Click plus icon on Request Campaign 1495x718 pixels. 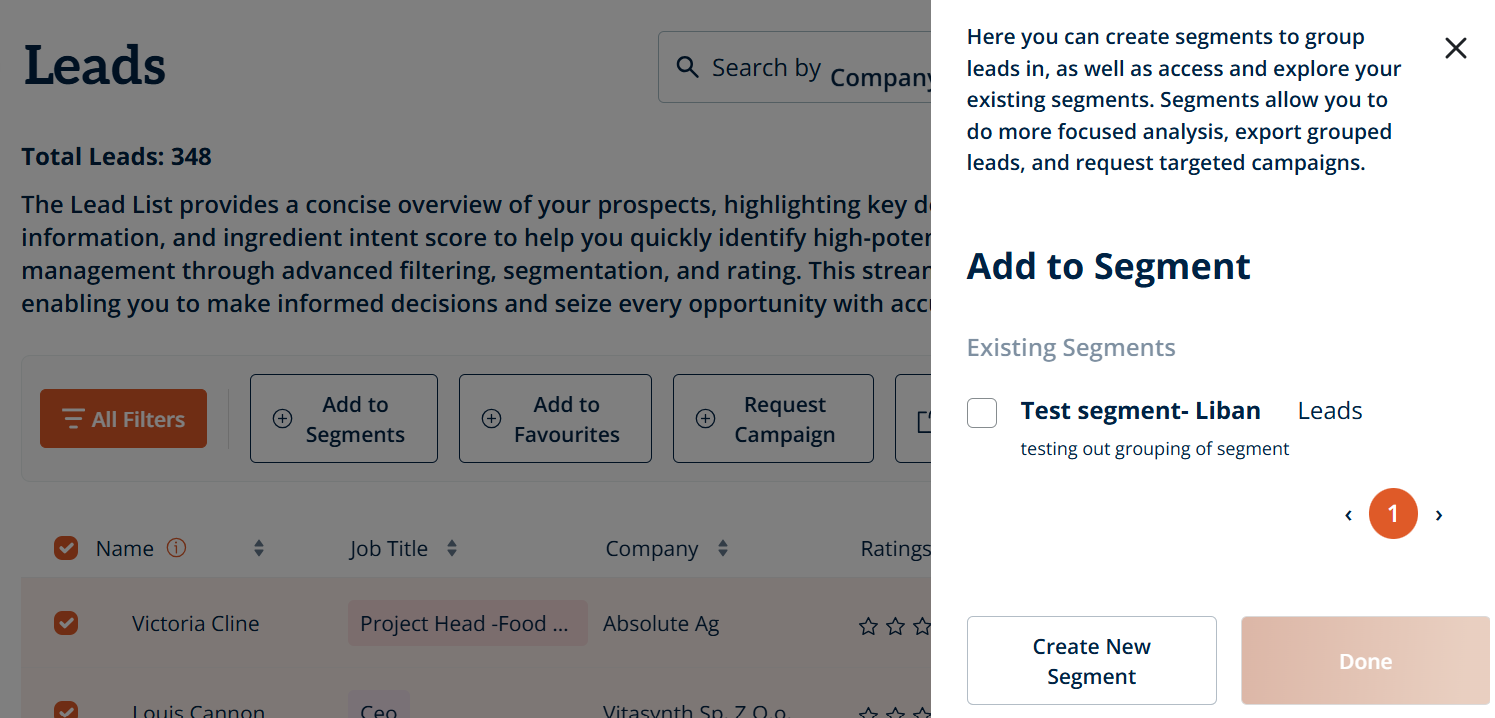point(705,419)
